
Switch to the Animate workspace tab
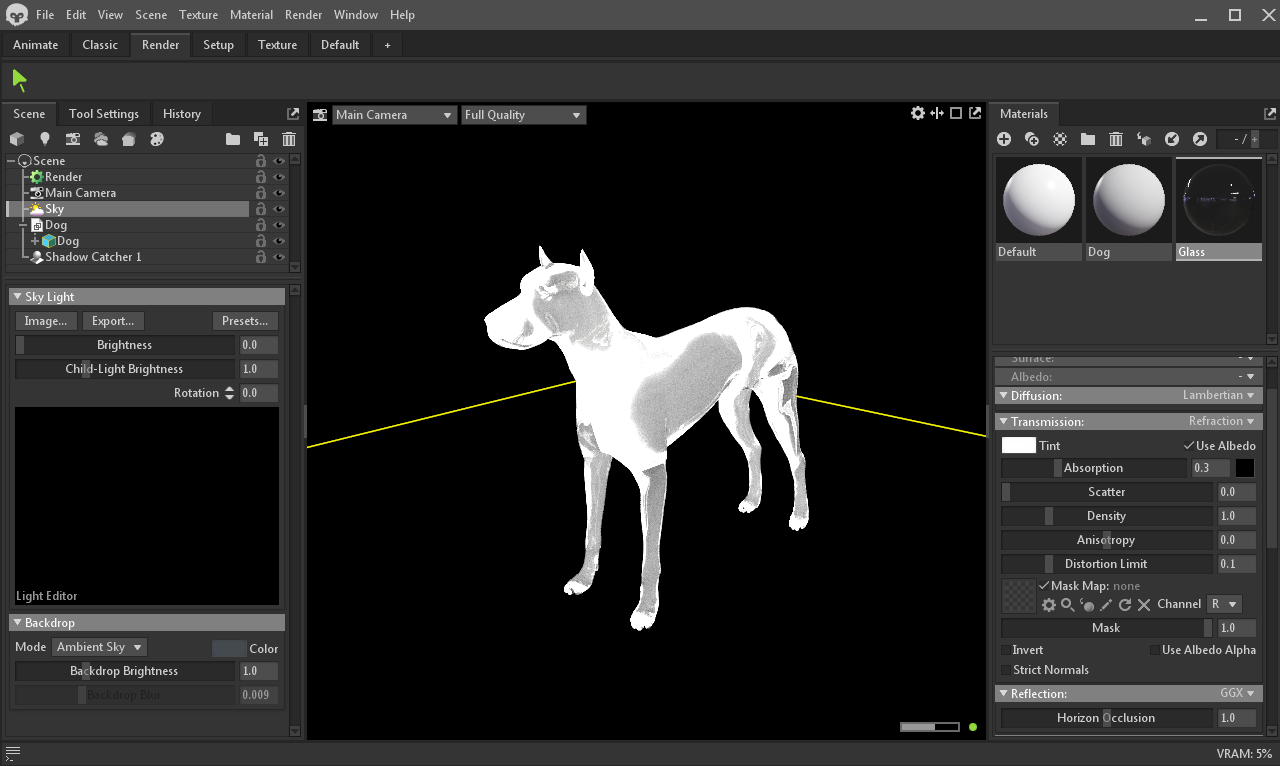(x=35, y=45)
